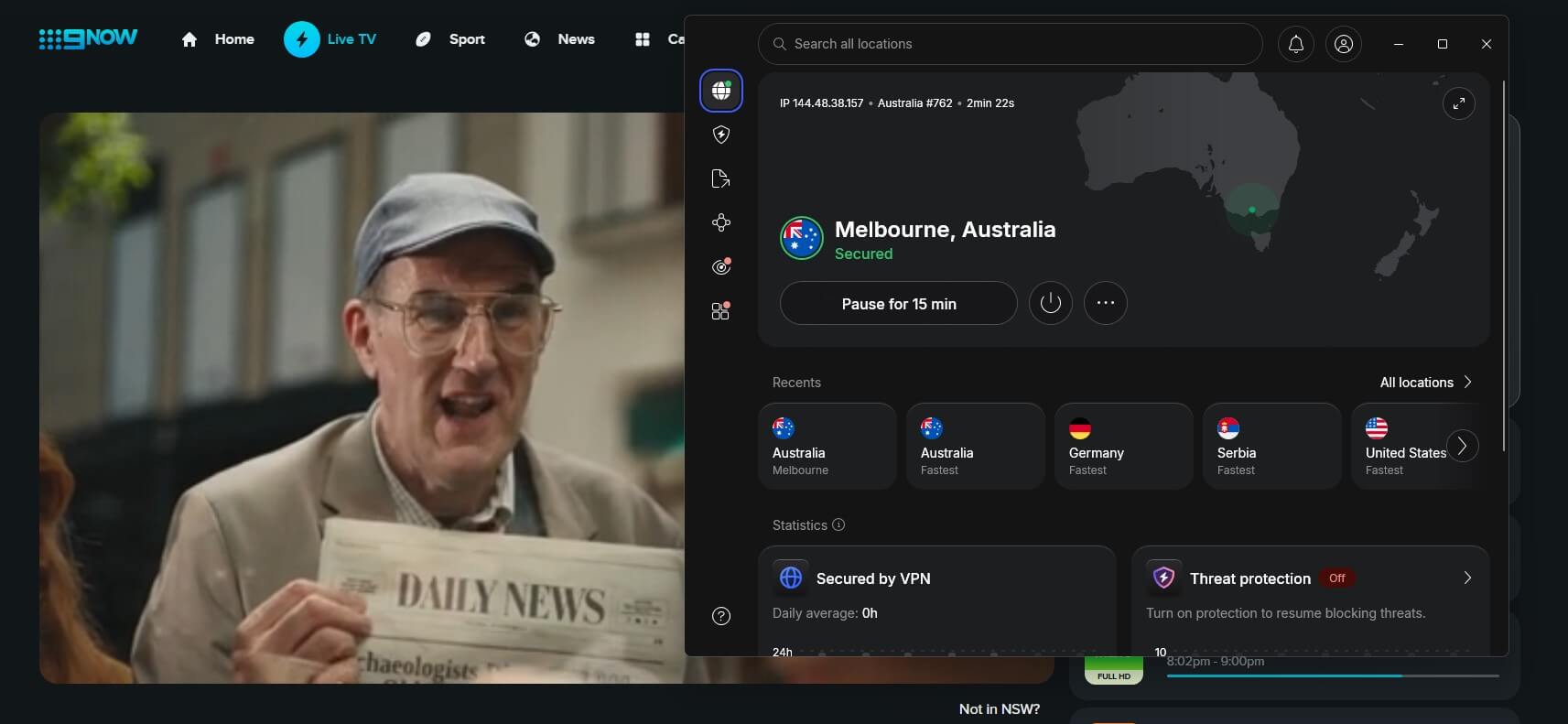Open notifications bell in NordVPN

pyautogui.click(x=1296, y=44)
